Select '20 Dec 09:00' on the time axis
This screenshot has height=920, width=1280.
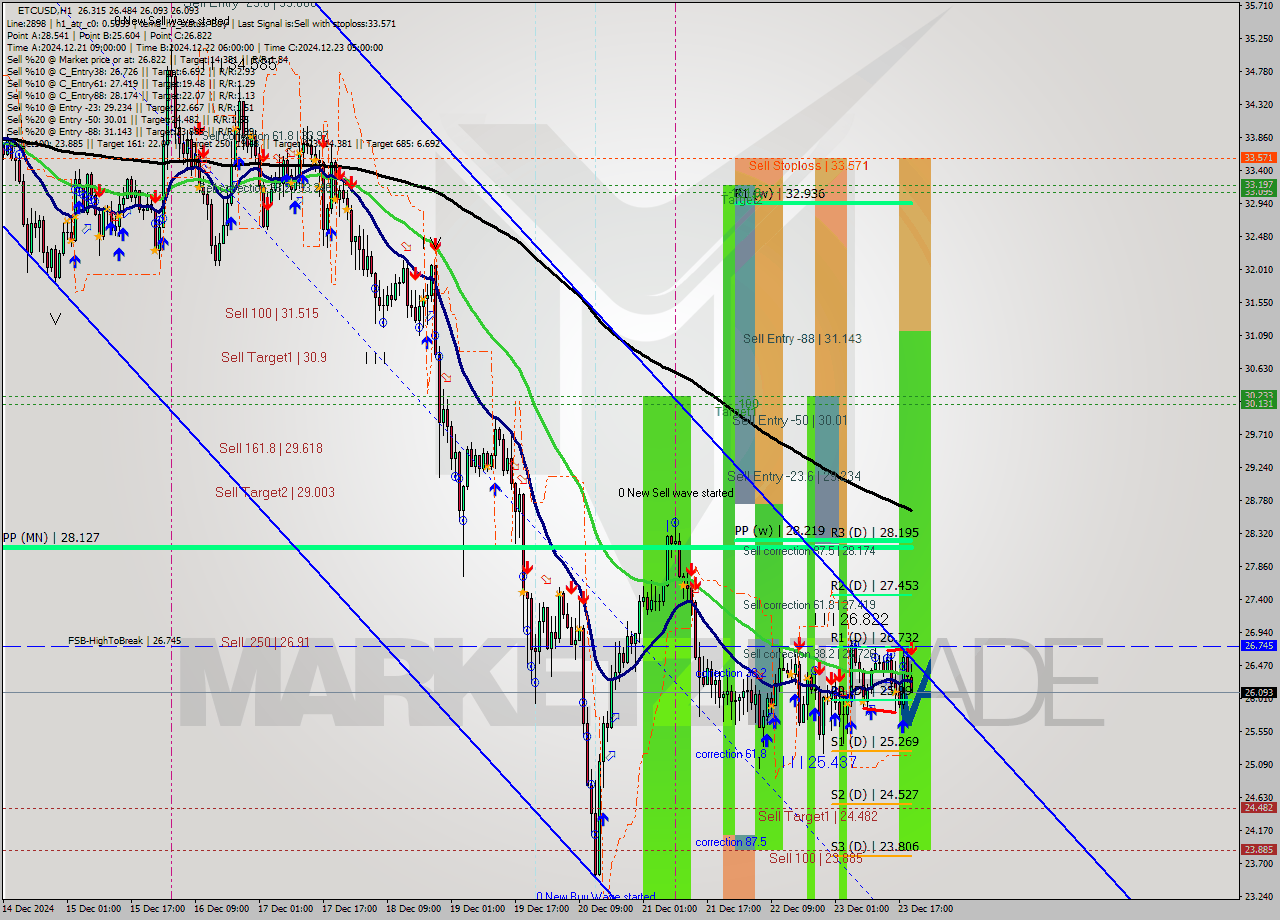(x=605, y=909)
